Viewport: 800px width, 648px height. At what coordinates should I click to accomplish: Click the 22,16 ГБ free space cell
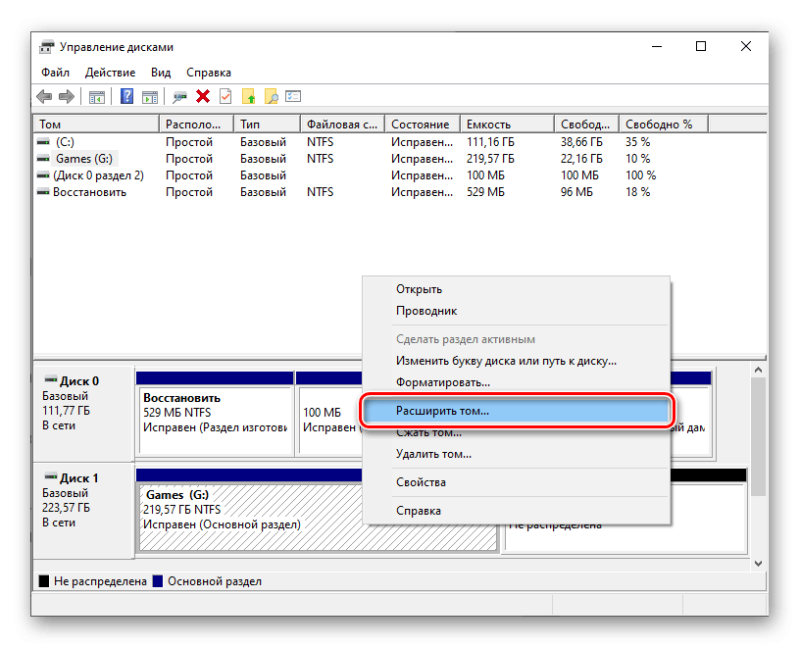point(582,159)
